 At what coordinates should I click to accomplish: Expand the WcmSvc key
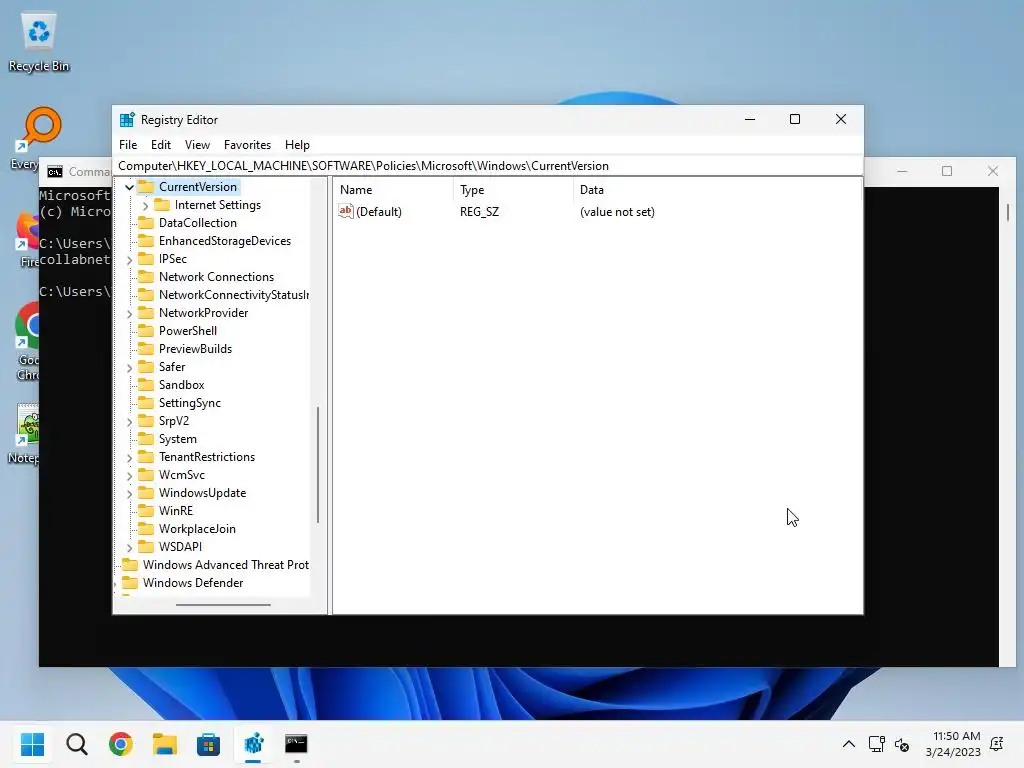[129, 476]
